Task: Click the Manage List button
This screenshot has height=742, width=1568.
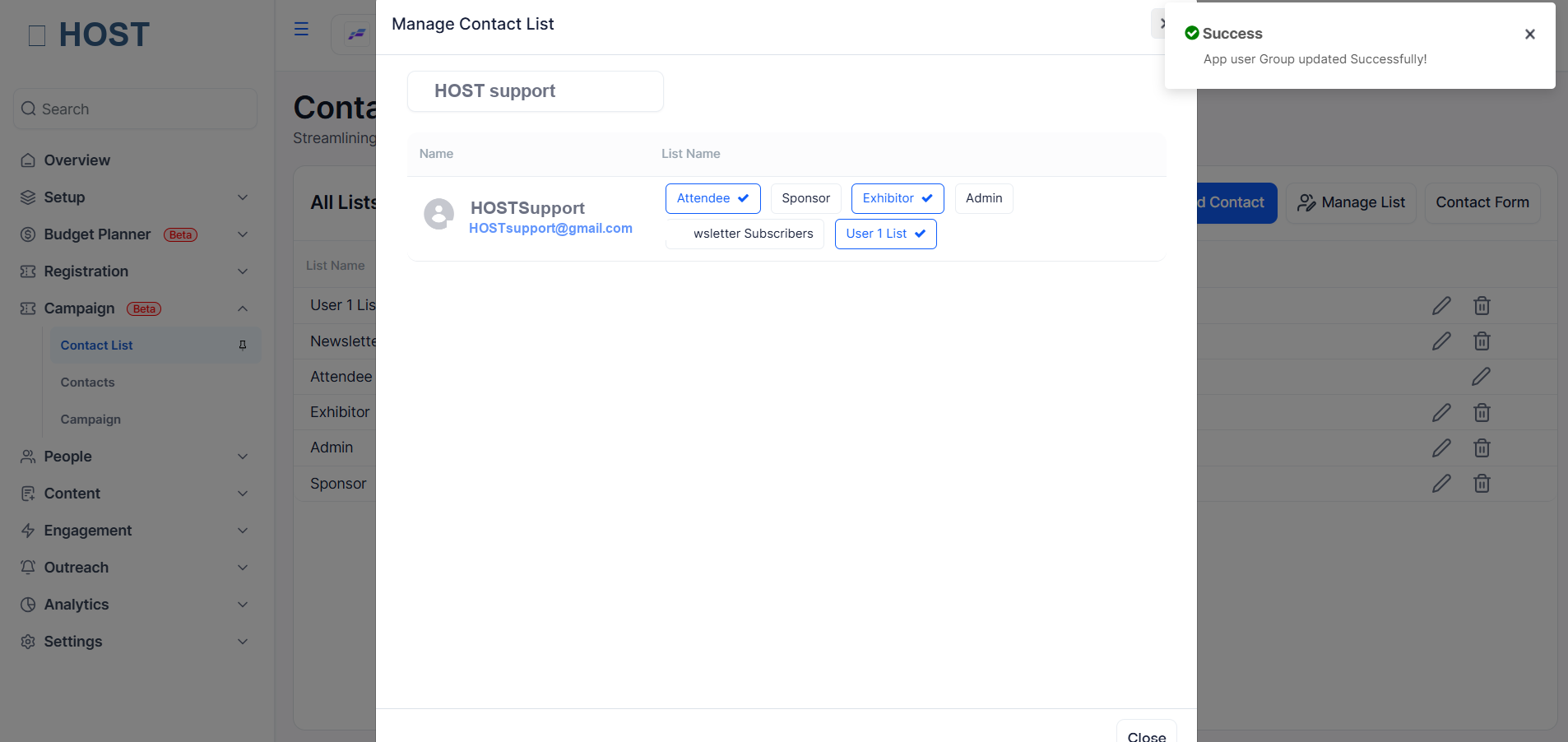Action: point(1351,203)
